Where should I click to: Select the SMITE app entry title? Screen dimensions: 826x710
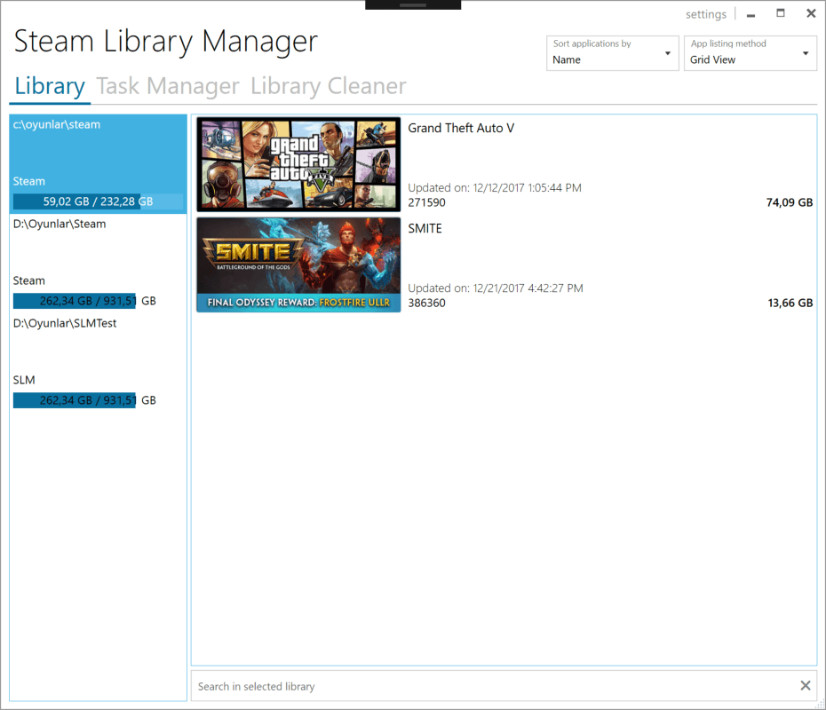pos(425,229)
